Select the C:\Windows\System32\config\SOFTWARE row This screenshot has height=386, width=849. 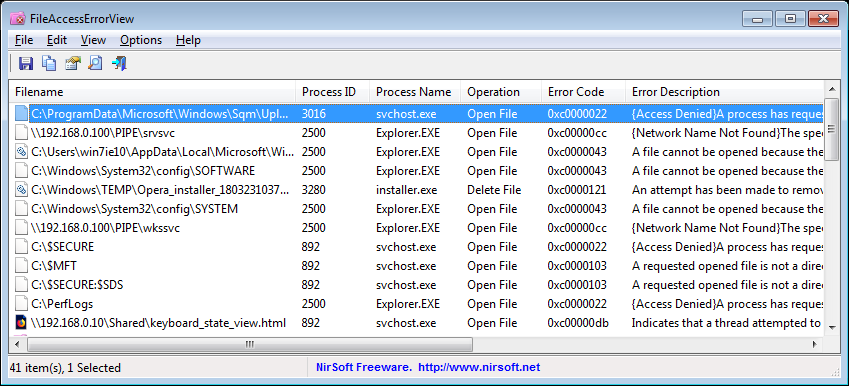(417, 171)
